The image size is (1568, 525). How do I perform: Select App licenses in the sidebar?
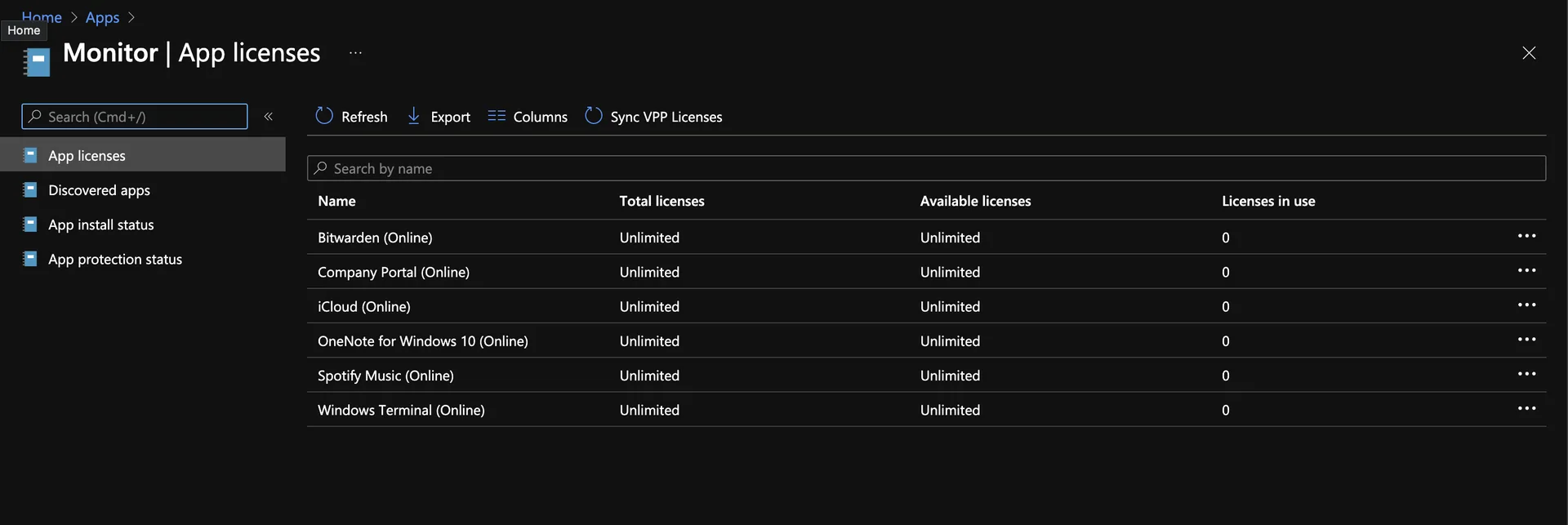pyautogui.click(x=143, y=155)
